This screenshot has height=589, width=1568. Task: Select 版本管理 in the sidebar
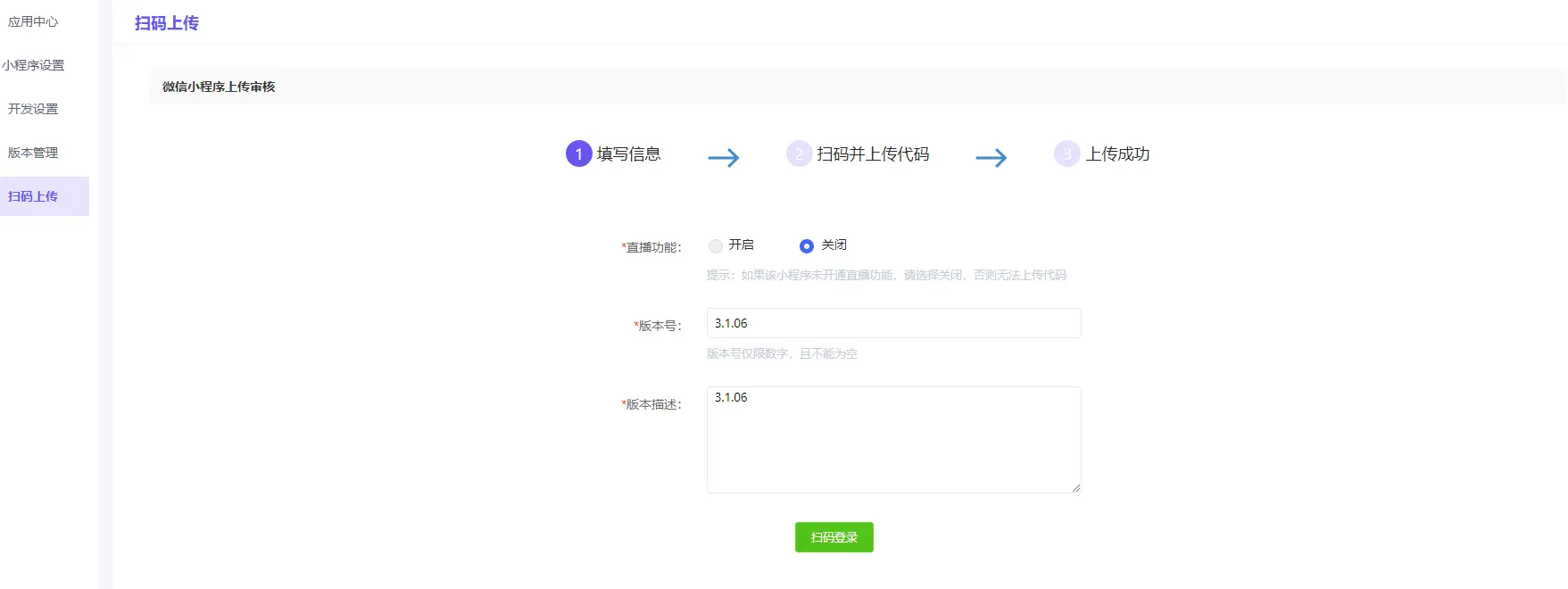coord(33,153)
